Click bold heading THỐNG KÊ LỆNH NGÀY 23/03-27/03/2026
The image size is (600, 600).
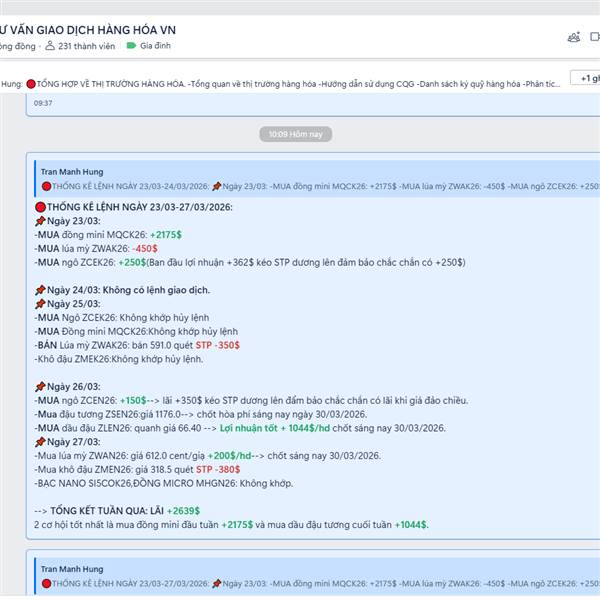coord(140,207)
